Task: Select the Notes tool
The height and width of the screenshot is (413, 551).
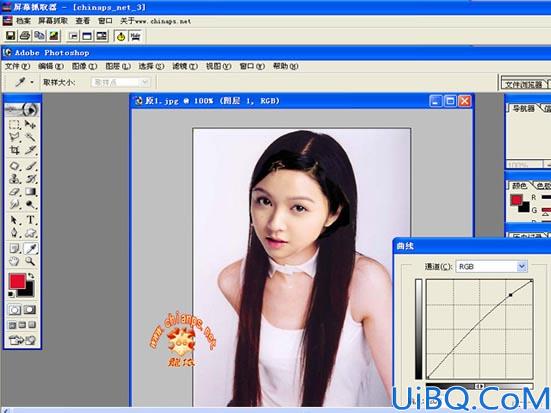Action: click(x=14, y=249)
